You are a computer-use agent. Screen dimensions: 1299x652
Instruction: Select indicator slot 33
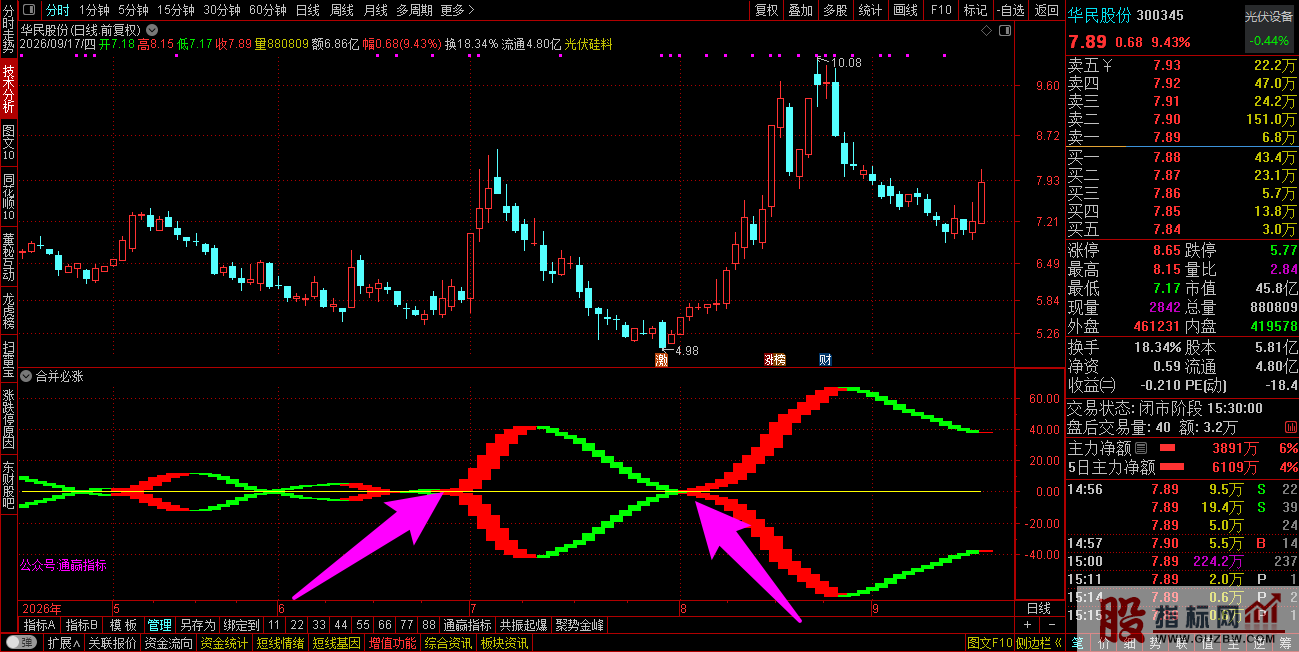point(319,625)
